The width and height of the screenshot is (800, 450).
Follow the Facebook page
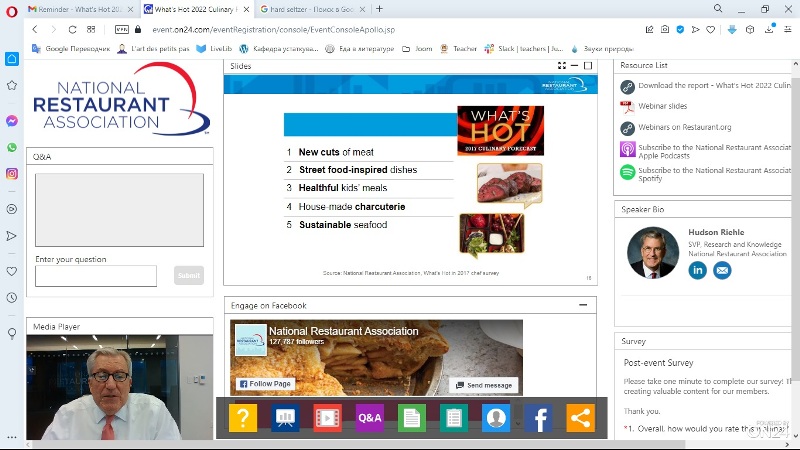(x=265, y=384)
